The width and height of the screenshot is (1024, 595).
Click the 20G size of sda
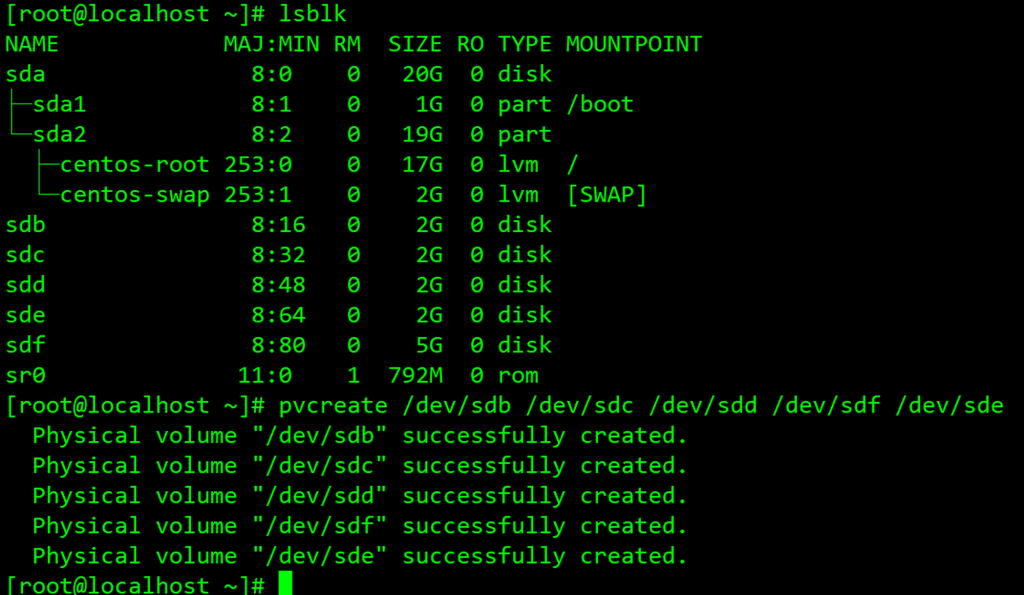coord(421,74)
